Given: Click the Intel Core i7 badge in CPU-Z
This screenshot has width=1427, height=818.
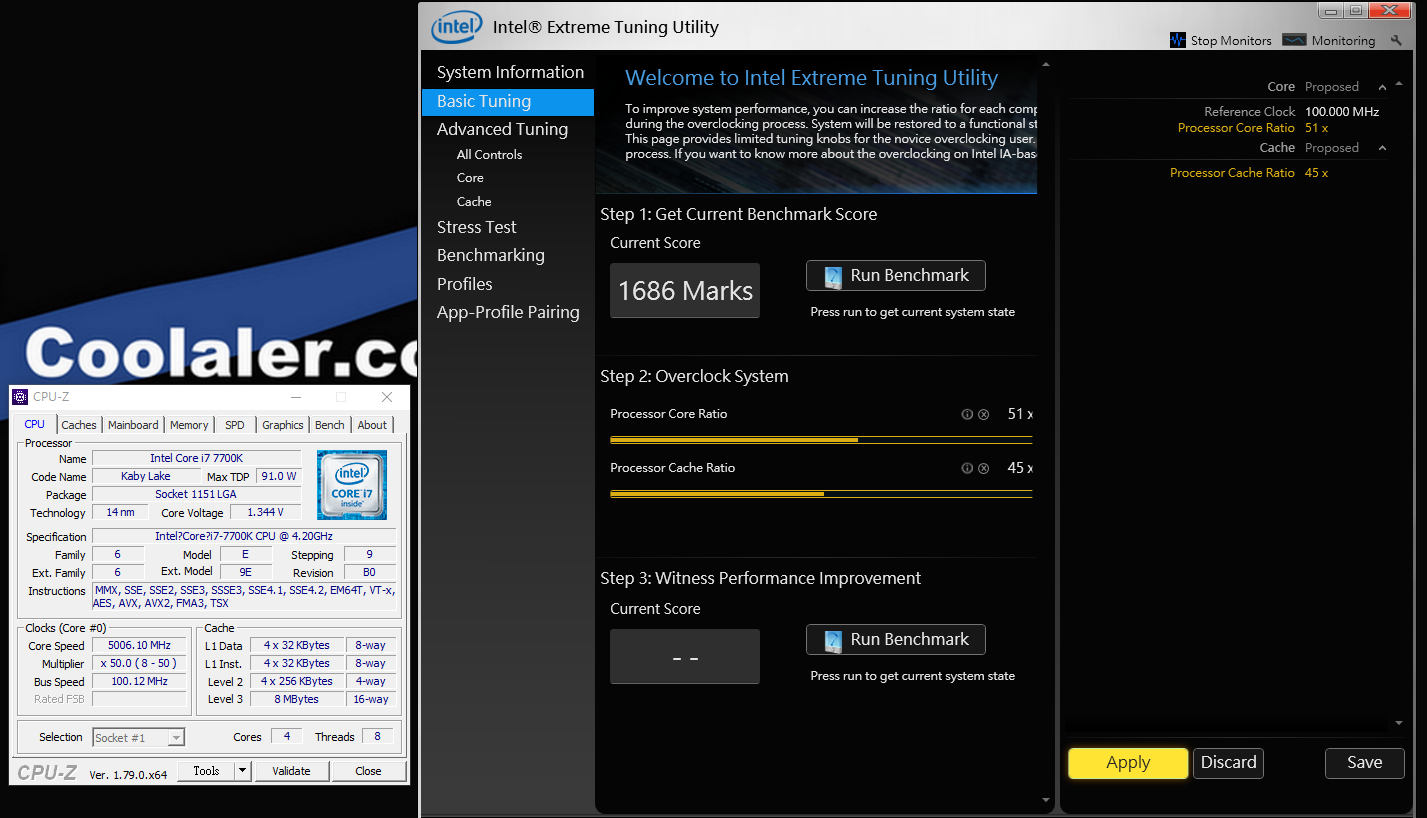Looking at the screenshot, I should coord(352,485).
